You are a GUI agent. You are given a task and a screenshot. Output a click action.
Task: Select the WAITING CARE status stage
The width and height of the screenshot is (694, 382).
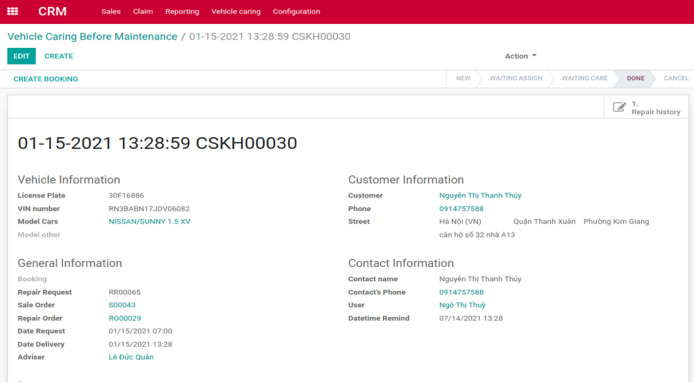point(584,78)
